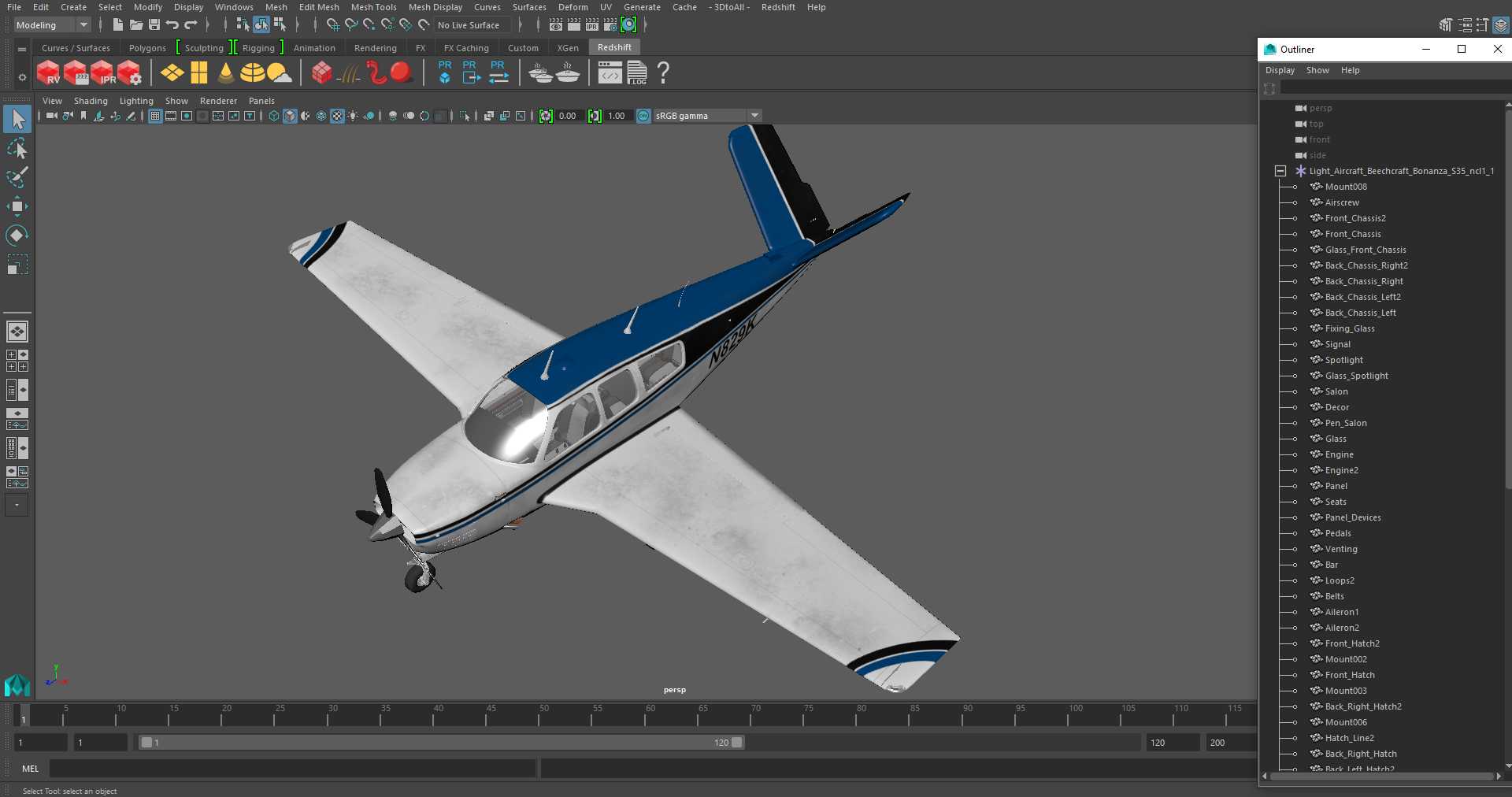1512x797 pixels.
Task: Open the sRGB gamma view transform dropdown
Action: click(707, 116)
